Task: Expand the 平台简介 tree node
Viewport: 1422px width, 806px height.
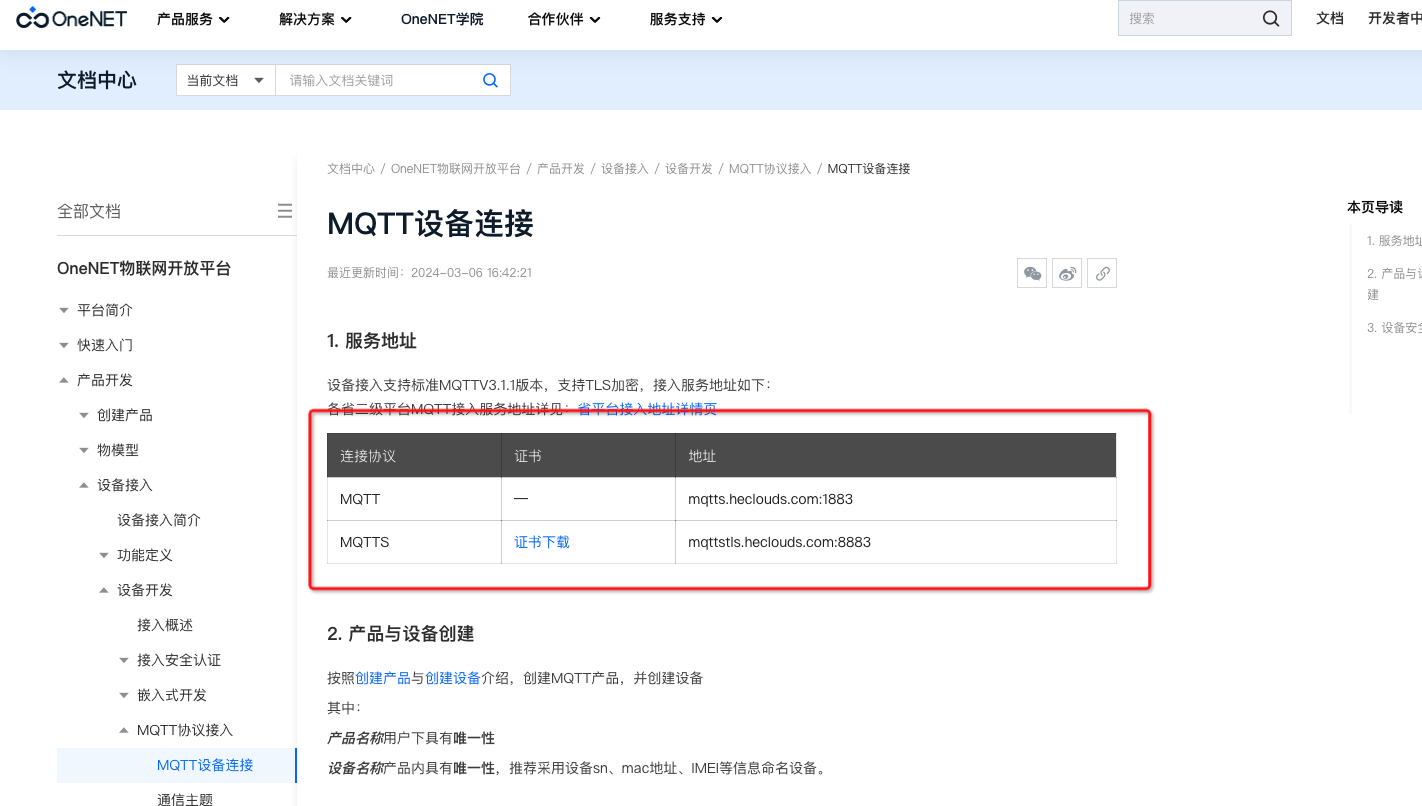Action: 65,310
